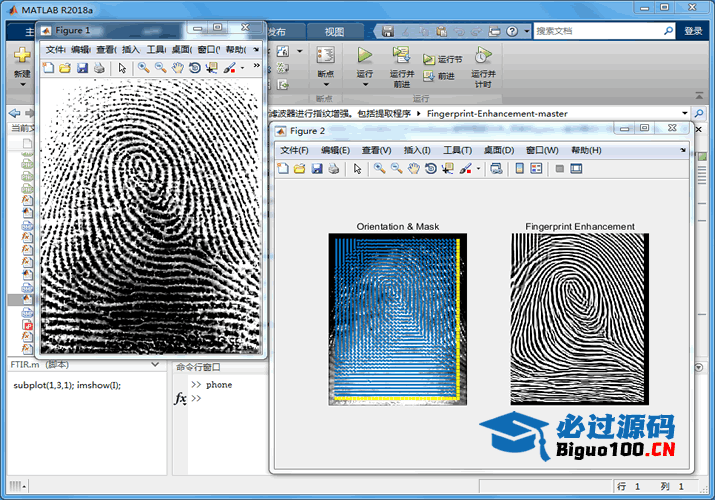Click Insert Colorbar icon in Figure 2
Screen dimensions: 715x500
[x=519, y=169]
